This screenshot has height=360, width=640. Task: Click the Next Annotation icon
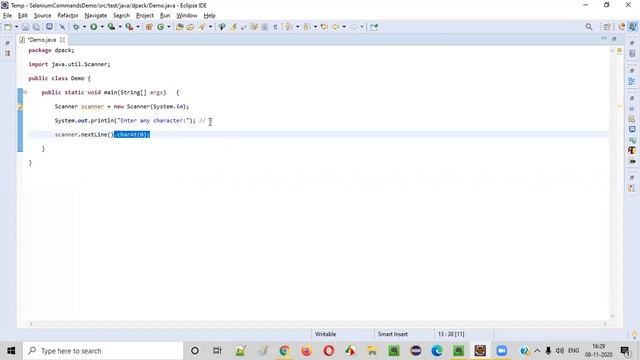point(289,27)
